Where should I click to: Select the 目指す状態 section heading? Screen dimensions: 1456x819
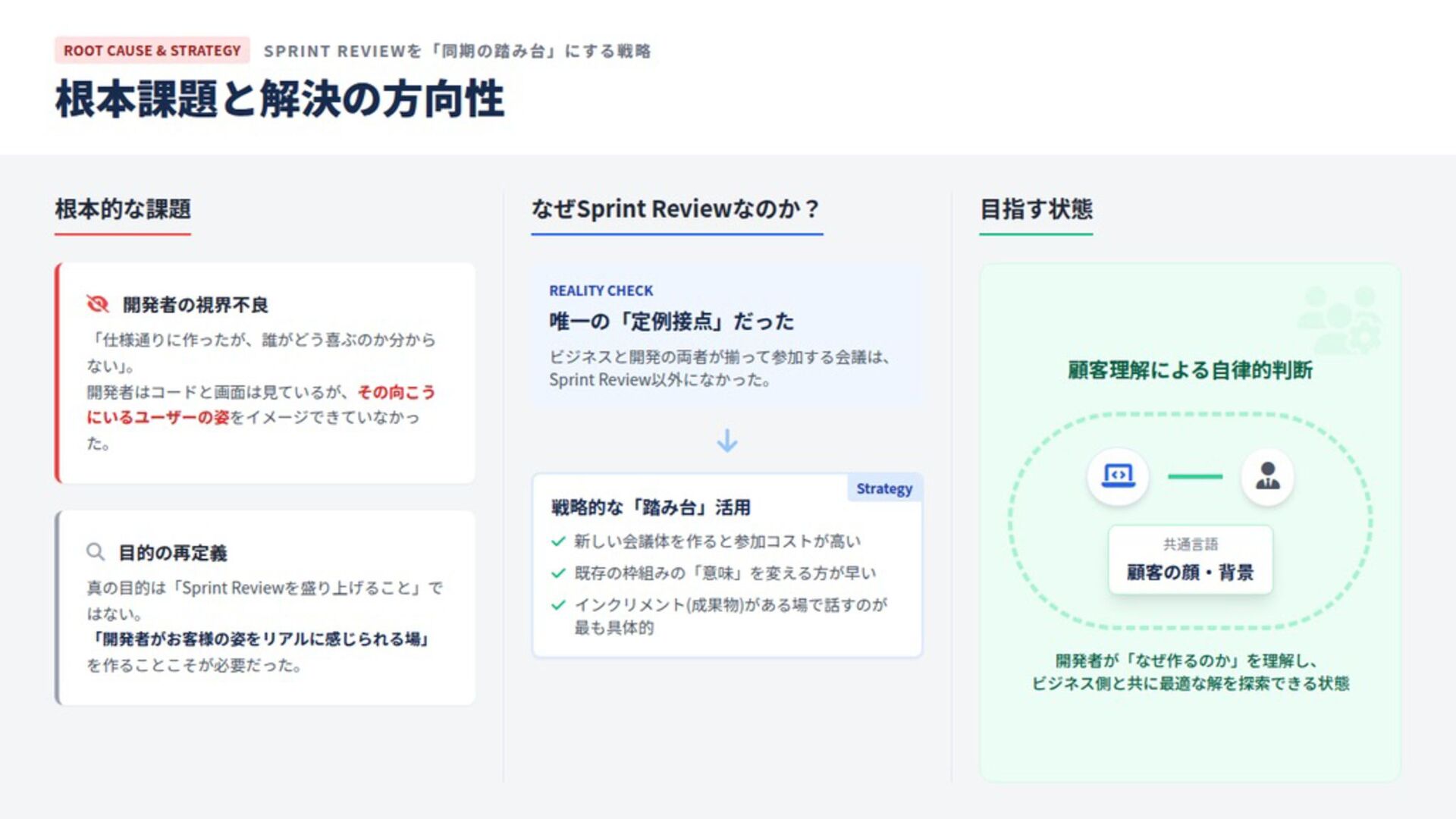point(1036,209)
